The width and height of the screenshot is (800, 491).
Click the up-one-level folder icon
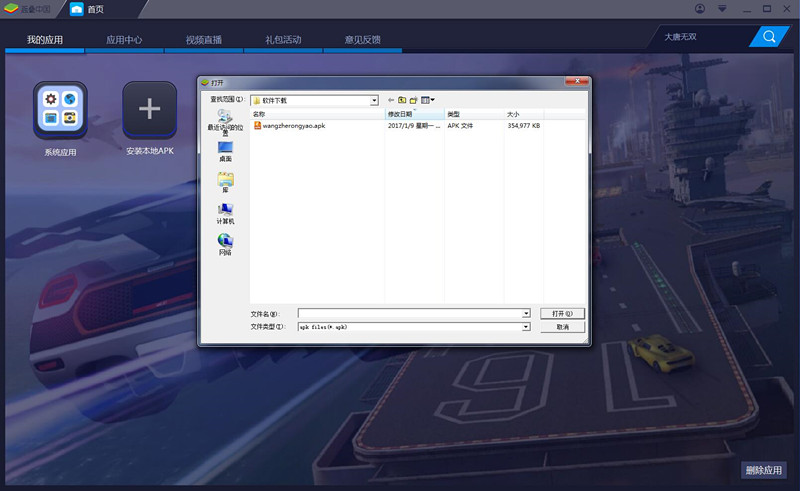point(402,100)
